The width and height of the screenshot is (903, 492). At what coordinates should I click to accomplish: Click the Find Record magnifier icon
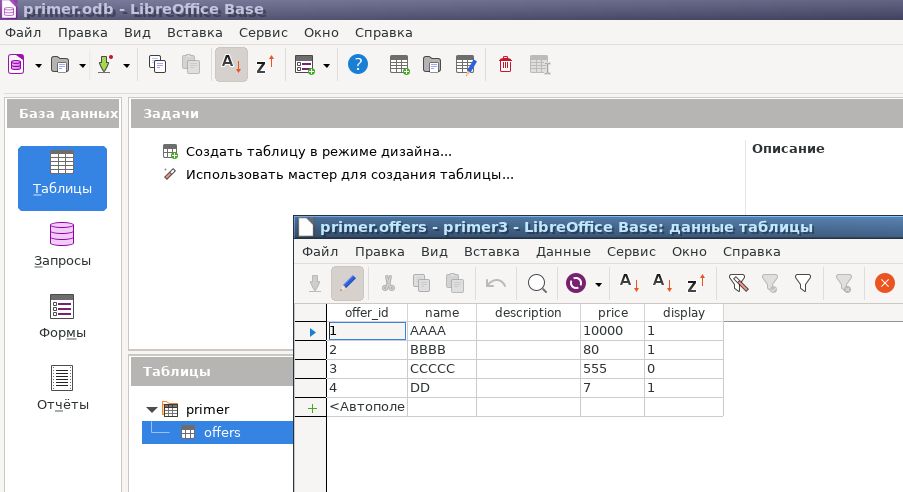tap(537, 283)
